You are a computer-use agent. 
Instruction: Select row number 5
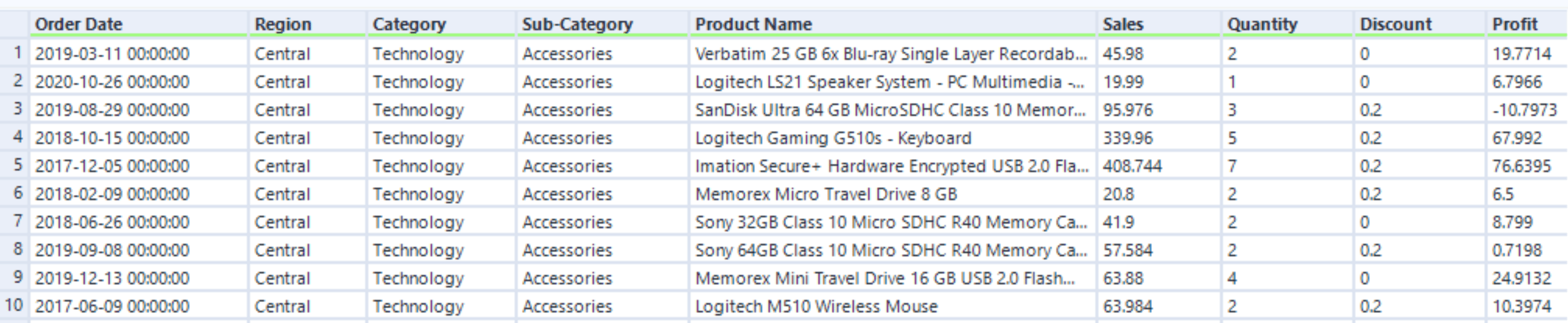coord(15,165)
